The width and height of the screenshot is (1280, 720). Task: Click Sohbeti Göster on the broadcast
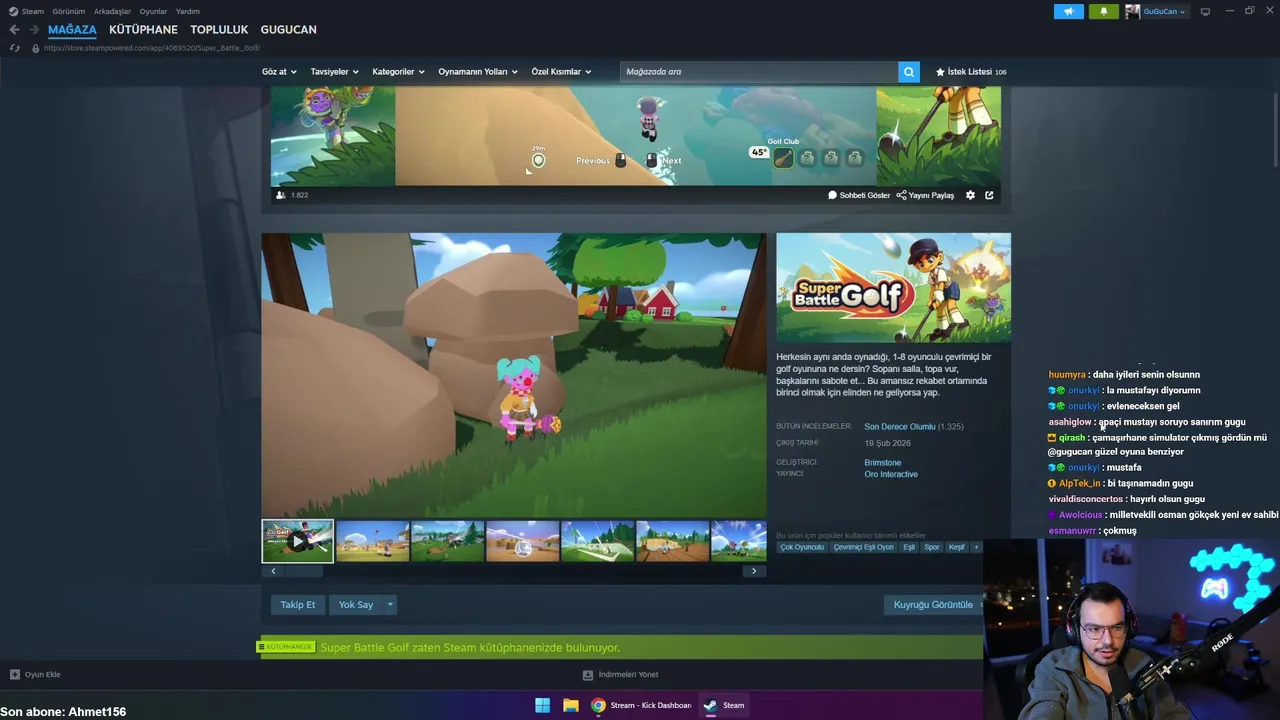[859, 195]
